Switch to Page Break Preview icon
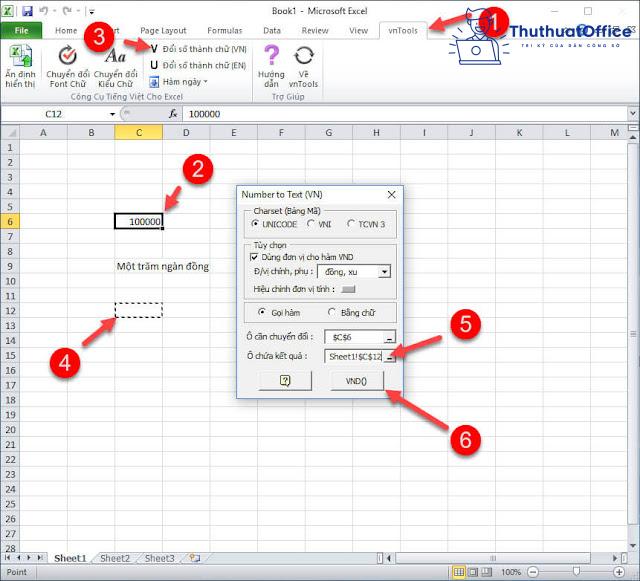This screenshot has height=581, width=640. [x=487, y=572]
